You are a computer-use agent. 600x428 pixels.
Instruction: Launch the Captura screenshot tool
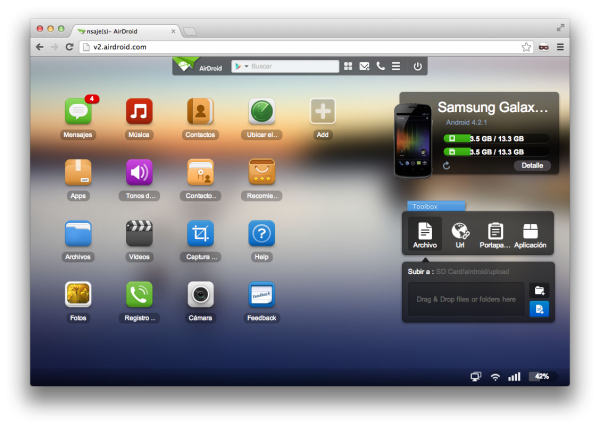tap(200, 233)
